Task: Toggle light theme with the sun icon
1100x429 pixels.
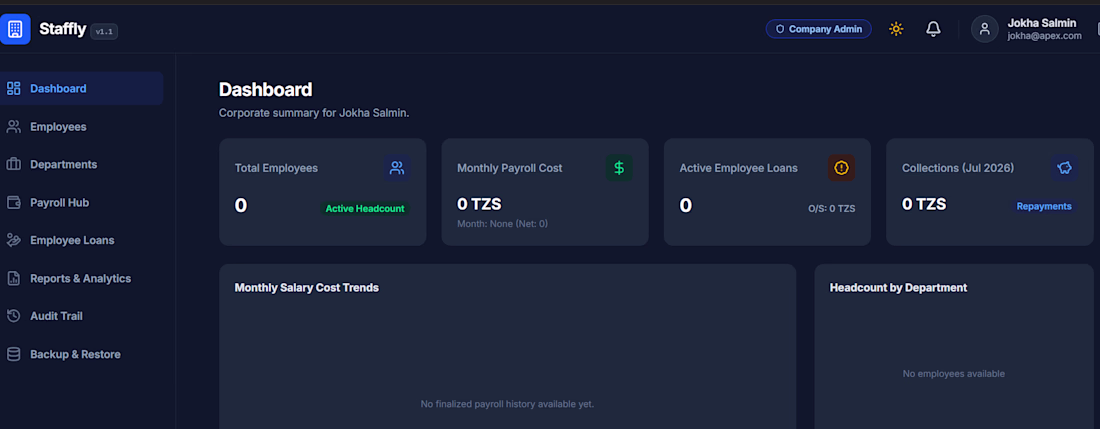Action: click(x=896, y=29)
